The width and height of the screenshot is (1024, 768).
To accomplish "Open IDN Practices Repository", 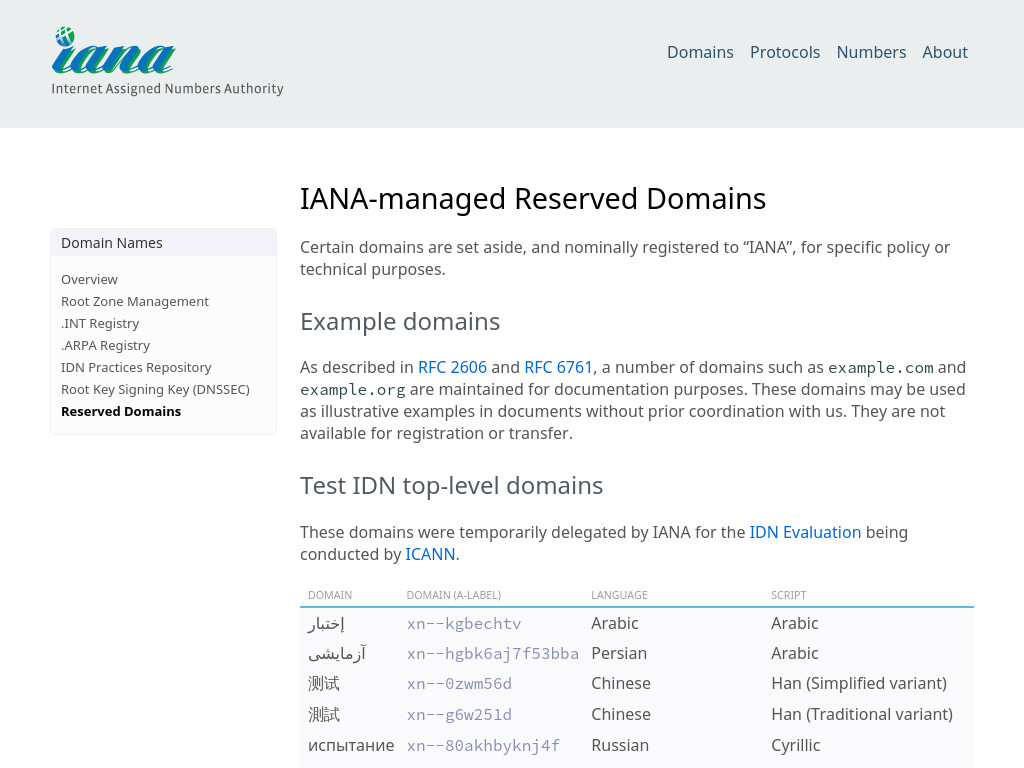I will [136, 368].
